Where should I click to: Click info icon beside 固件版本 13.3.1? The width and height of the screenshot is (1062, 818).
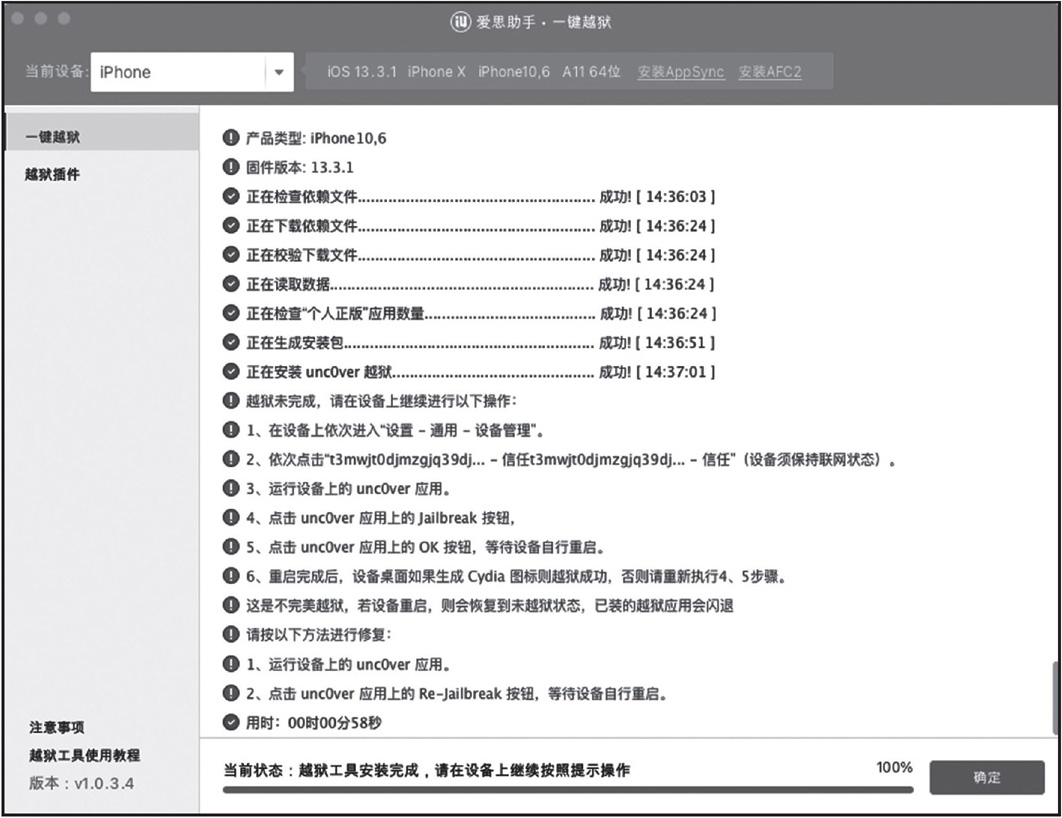231,167
